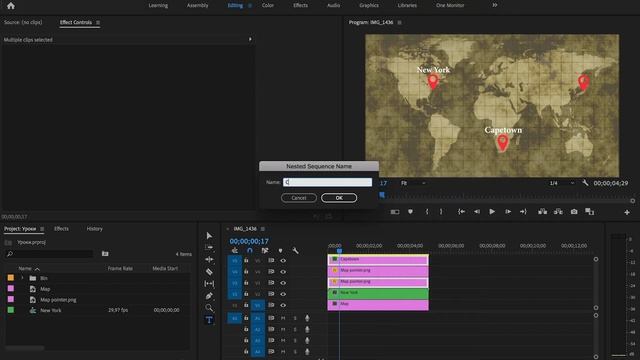This screenshot has height=360, width=640.
Task: Enable voice-over record on A1
Action: pos(307,318)
